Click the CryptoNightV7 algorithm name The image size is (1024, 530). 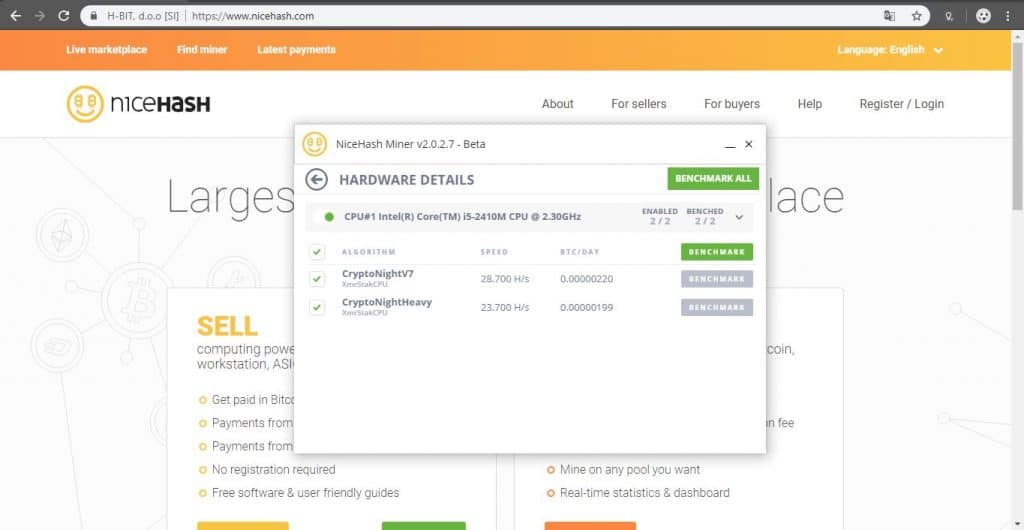(x=377, y=274)
